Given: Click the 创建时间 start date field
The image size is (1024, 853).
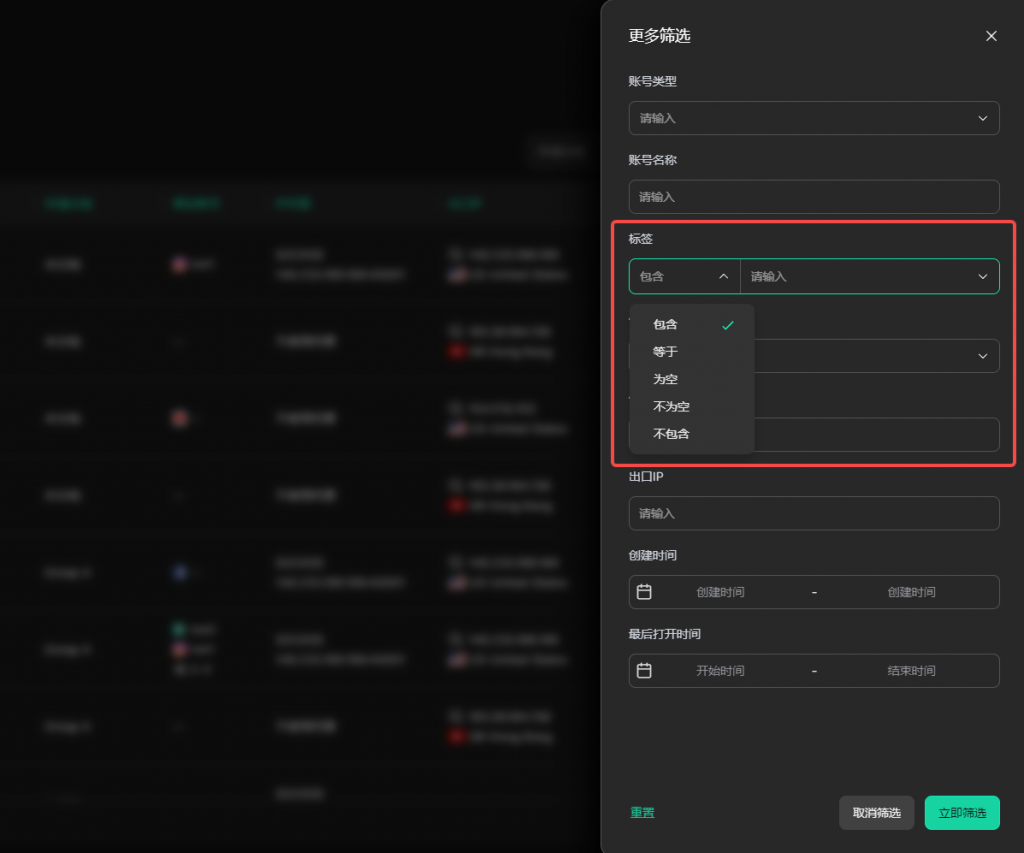Looking at the screenshot, I should click(x=720, y=592).
